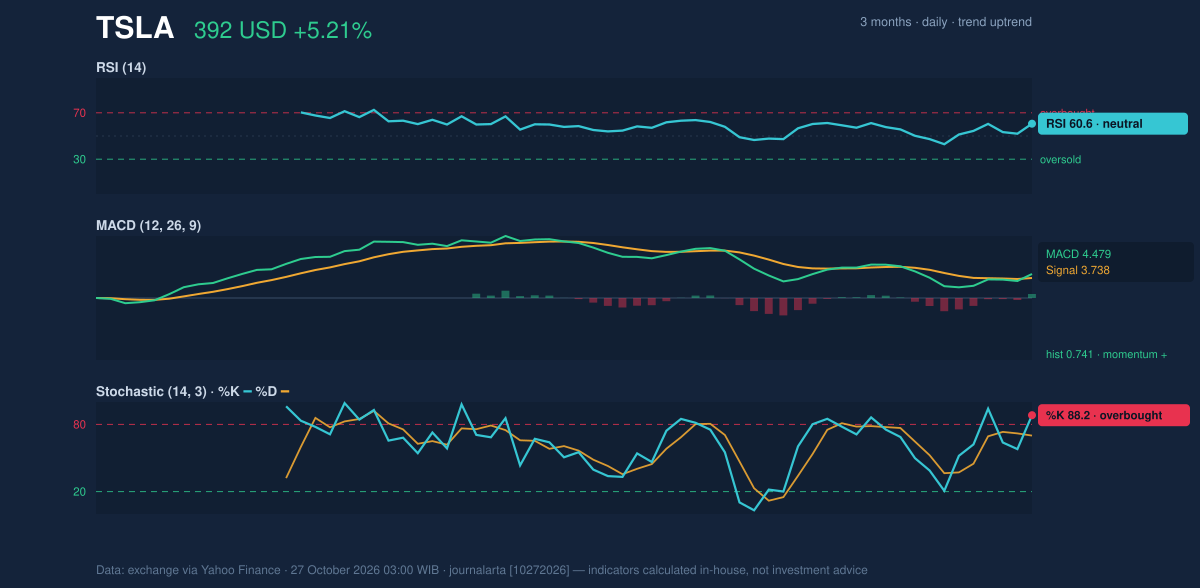Viewport: 1200px width, 588px height.
Task: Click the Signal 3.738 value
Action: point(1078,270)
